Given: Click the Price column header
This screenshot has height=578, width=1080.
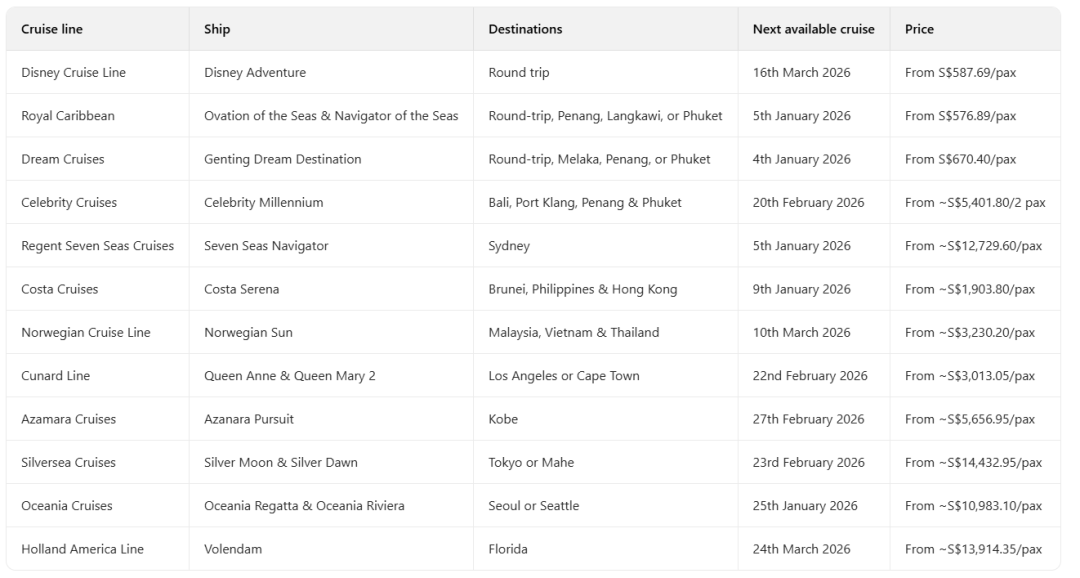Looking at the screenshot, I should click(919, 29).
